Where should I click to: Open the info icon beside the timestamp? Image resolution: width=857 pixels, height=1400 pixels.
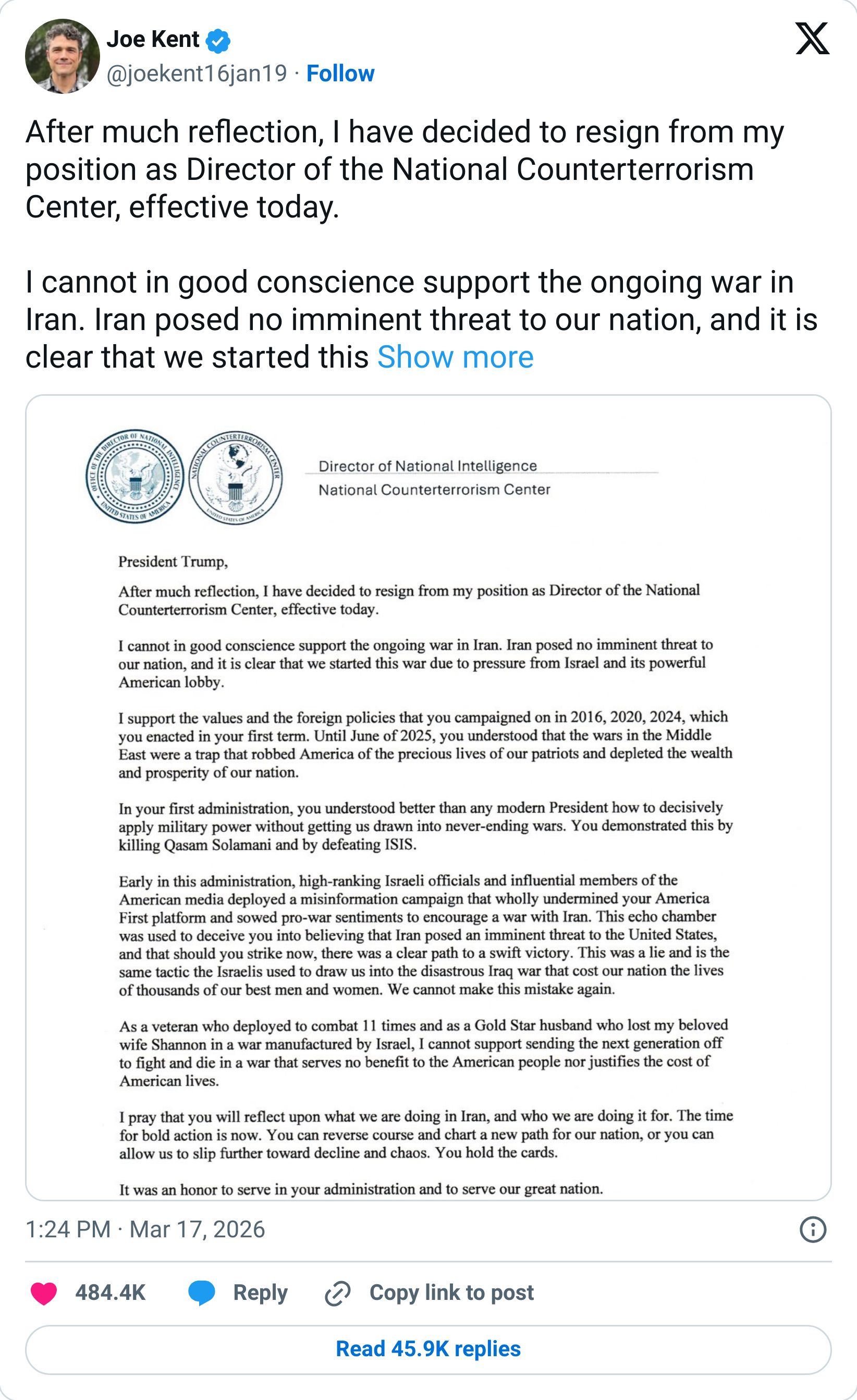coord(813,1229)
